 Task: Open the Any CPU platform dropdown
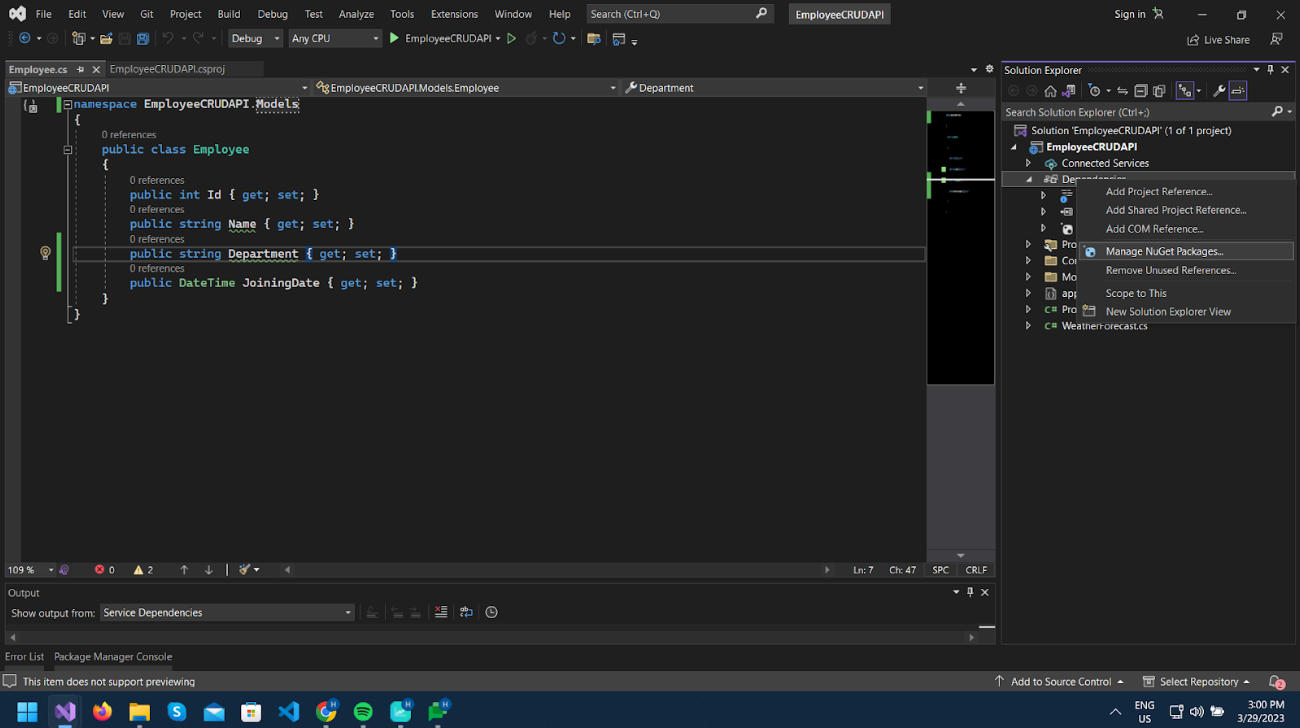[x=335, y=38]
